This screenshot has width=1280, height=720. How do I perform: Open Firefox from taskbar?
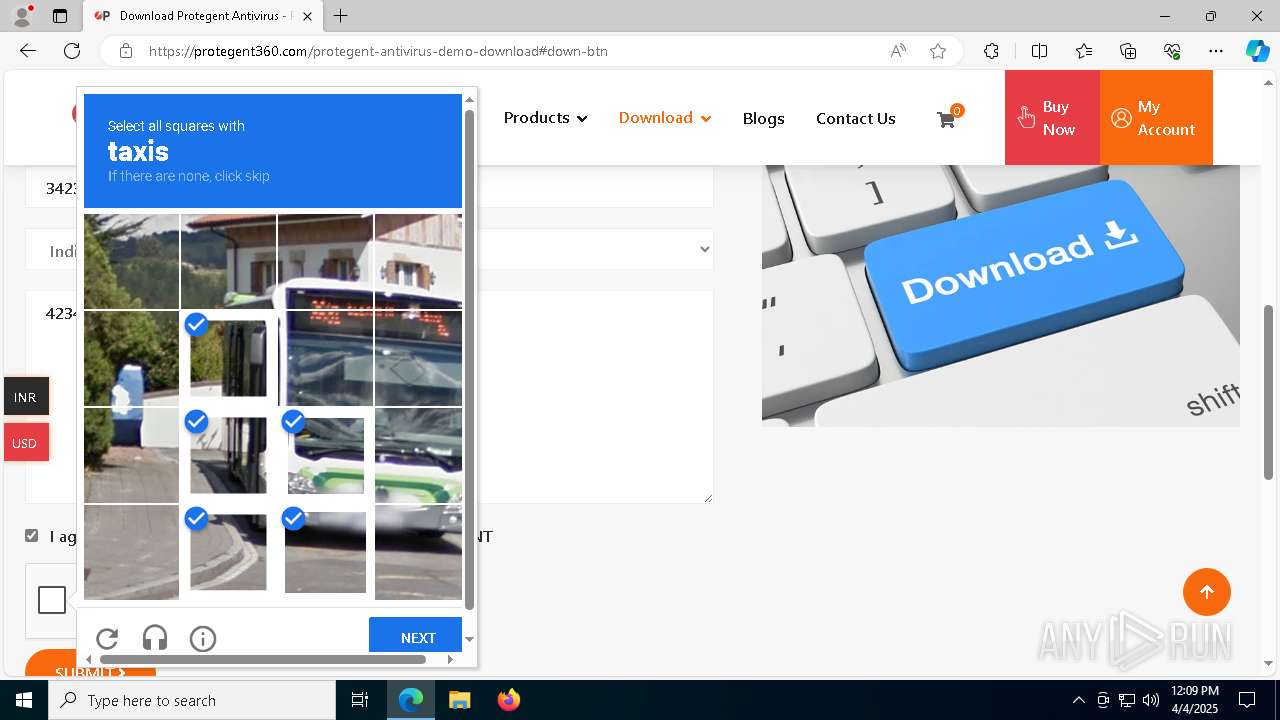[508, 700]
